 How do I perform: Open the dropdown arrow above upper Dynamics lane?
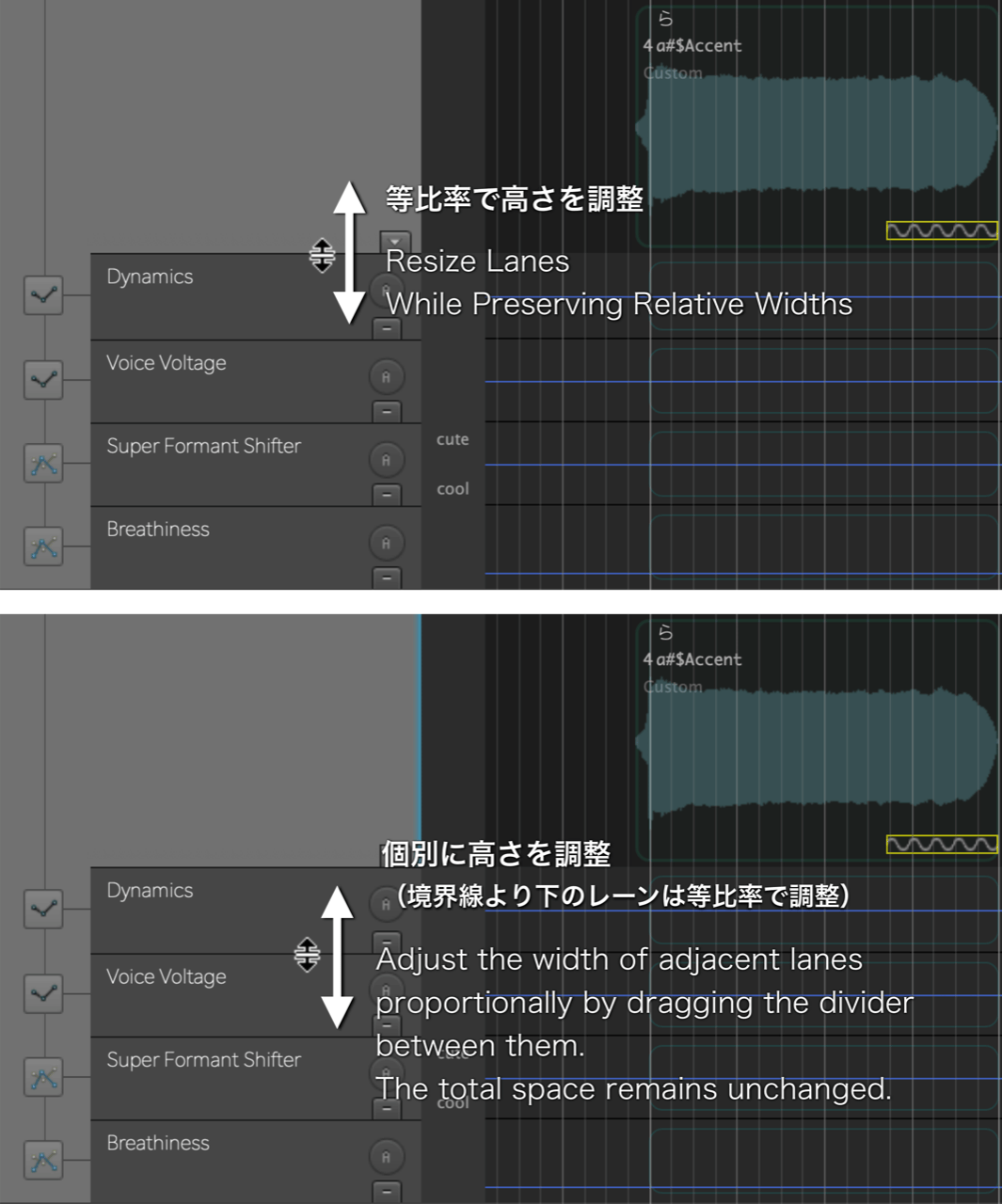tap(395, 241)
